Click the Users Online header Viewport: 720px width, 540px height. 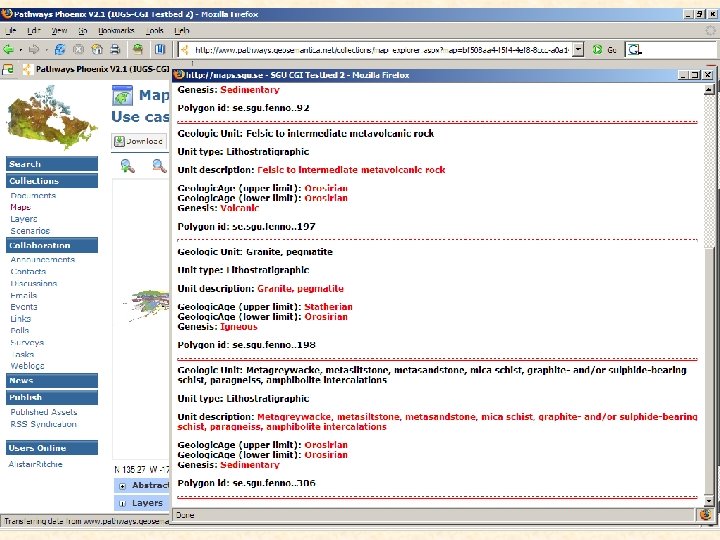point(52,448)
